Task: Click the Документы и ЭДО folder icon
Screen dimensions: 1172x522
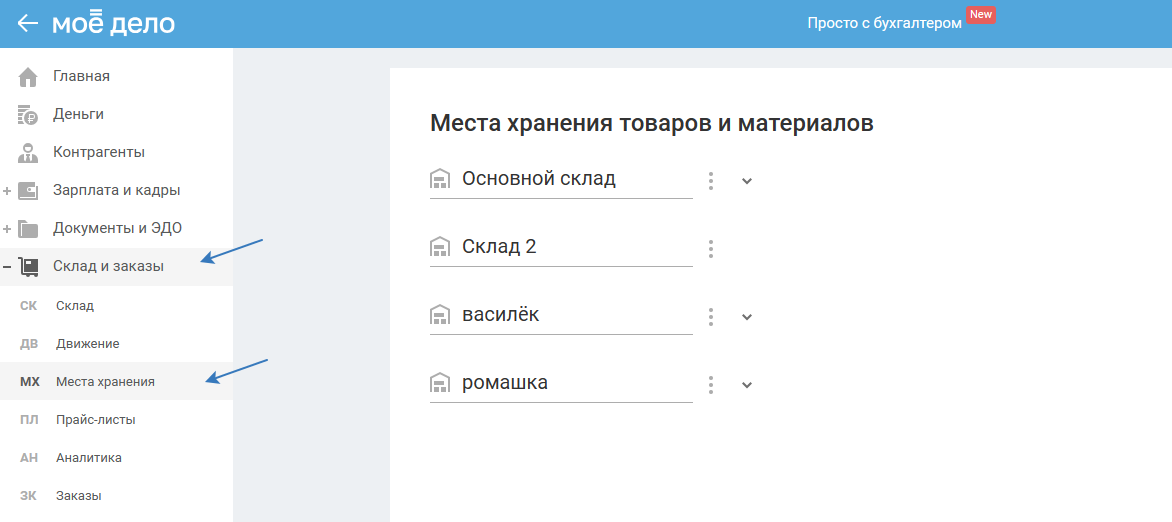Action: click(28, 228)
